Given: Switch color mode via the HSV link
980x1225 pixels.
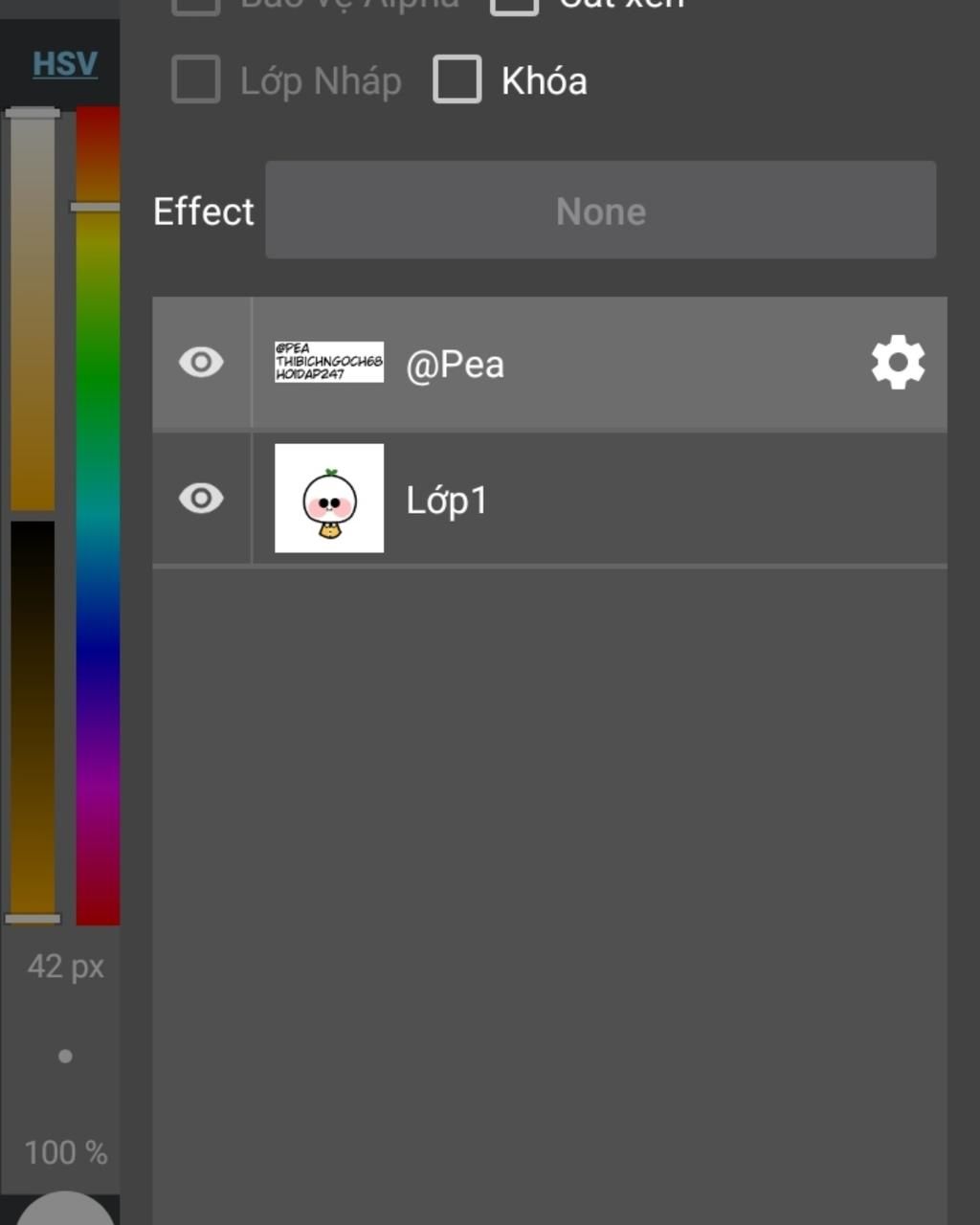Looking at the screenshot, I should 65,64.
